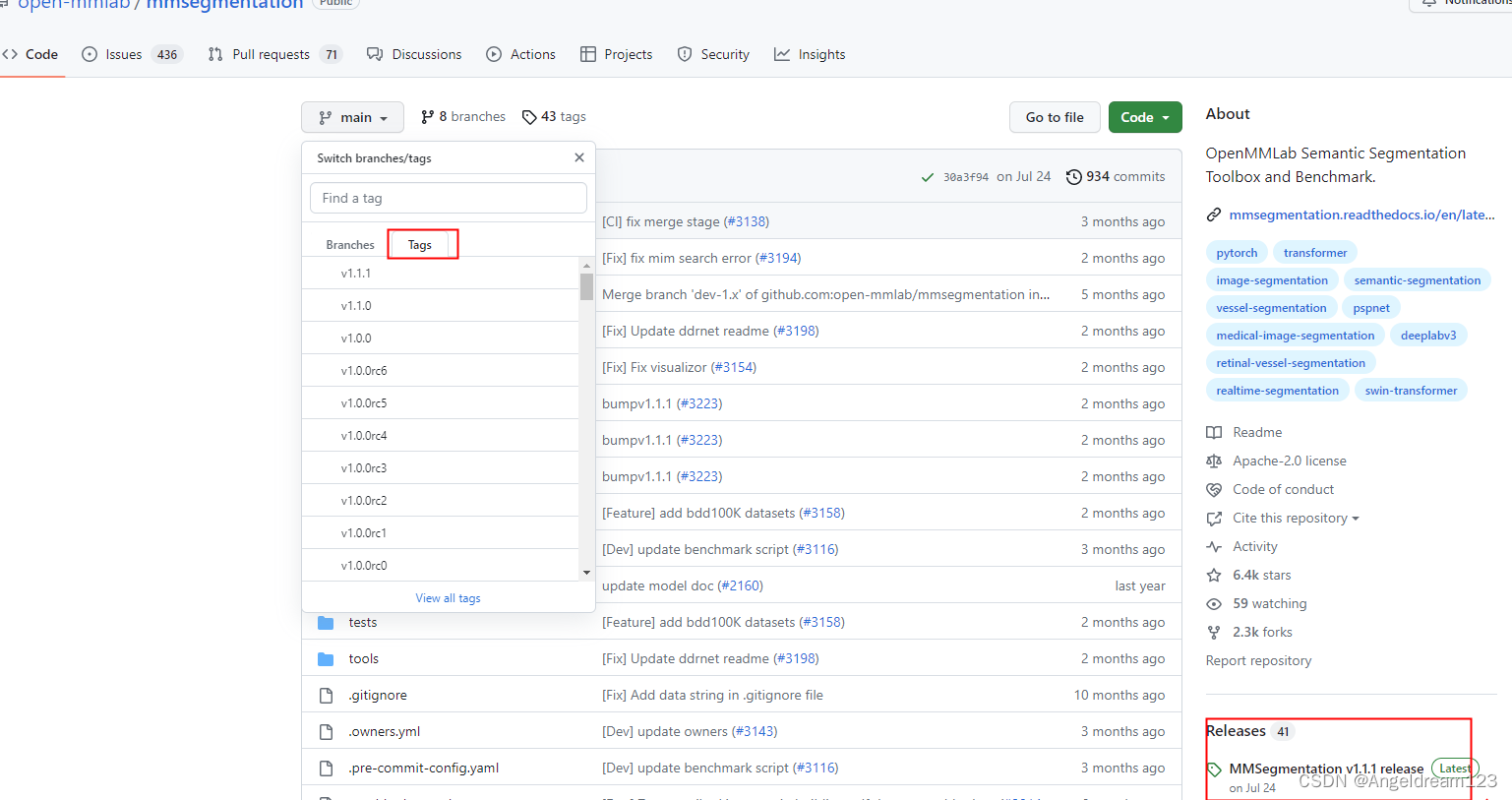Click the .gitignore file icon

326,696
